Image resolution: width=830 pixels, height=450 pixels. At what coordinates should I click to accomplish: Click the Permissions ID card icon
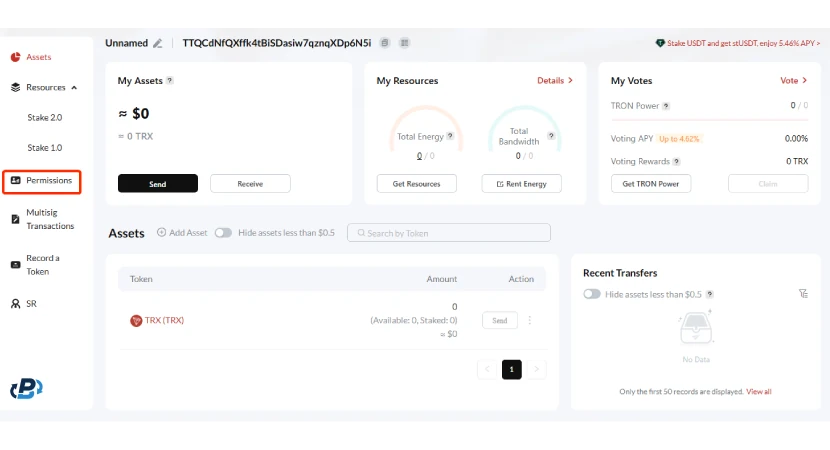click(15, 181)
